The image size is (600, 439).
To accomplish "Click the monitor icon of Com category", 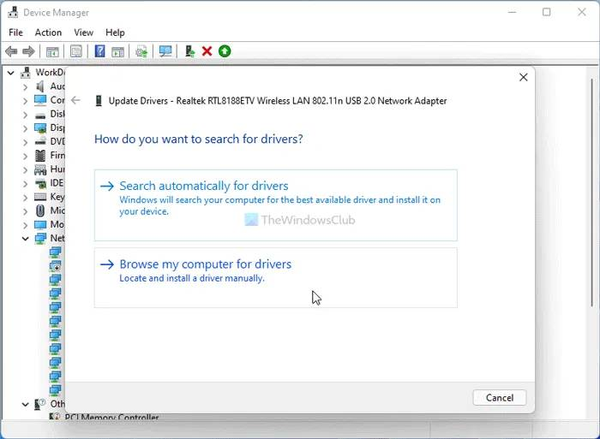I will tap(40, 100).
